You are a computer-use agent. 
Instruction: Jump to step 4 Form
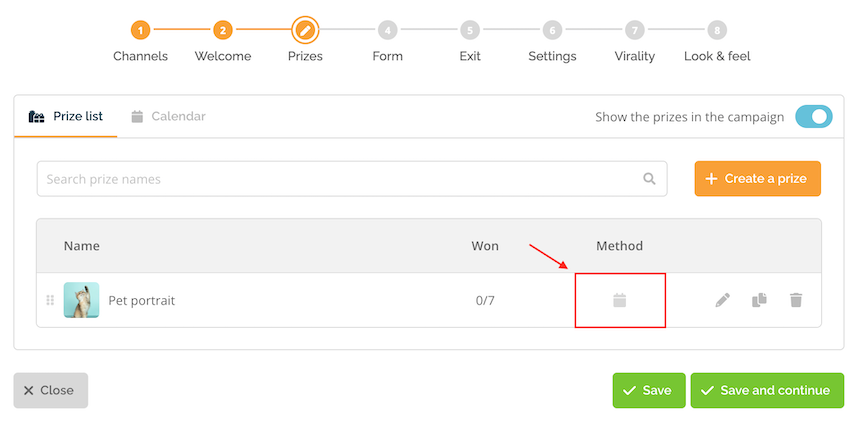coord(388,30)
